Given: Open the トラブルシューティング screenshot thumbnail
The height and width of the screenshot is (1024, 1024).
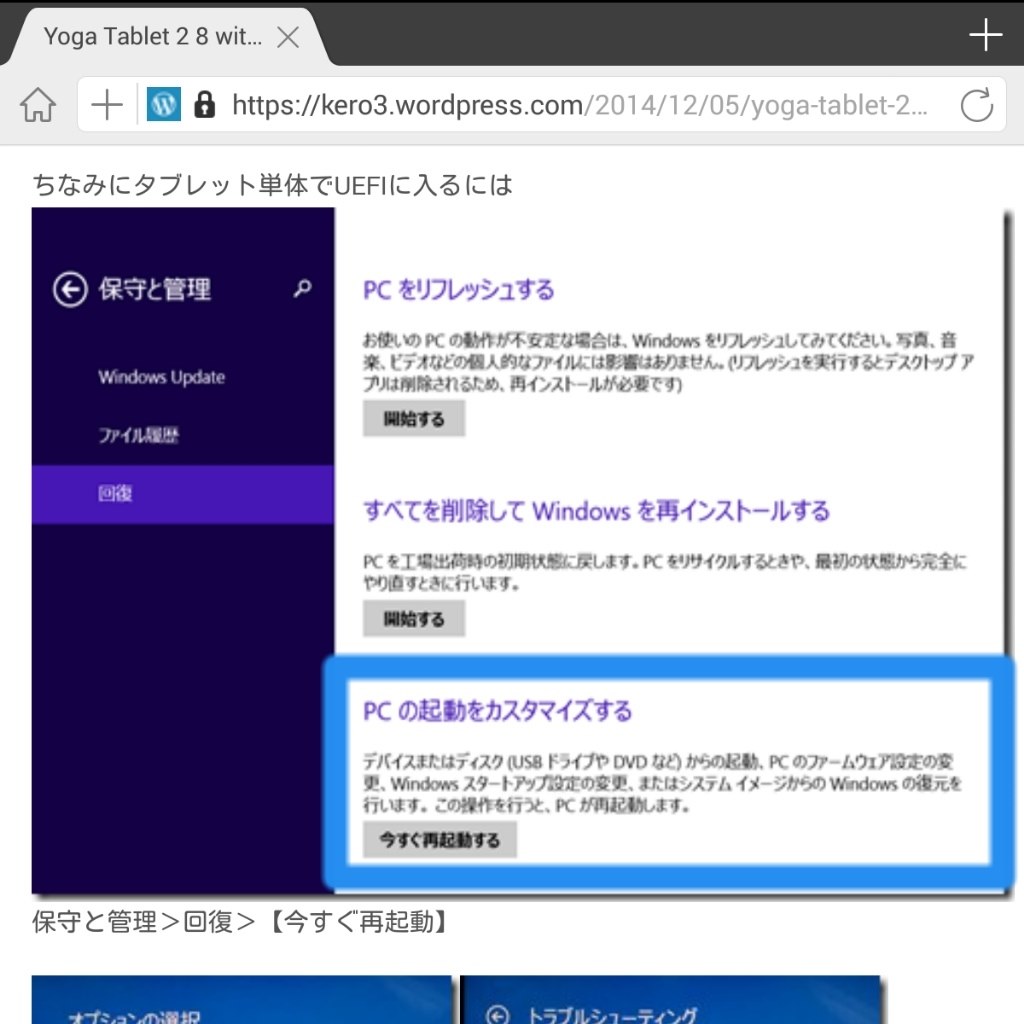Looking at the screenshot, I should 671,1000.
